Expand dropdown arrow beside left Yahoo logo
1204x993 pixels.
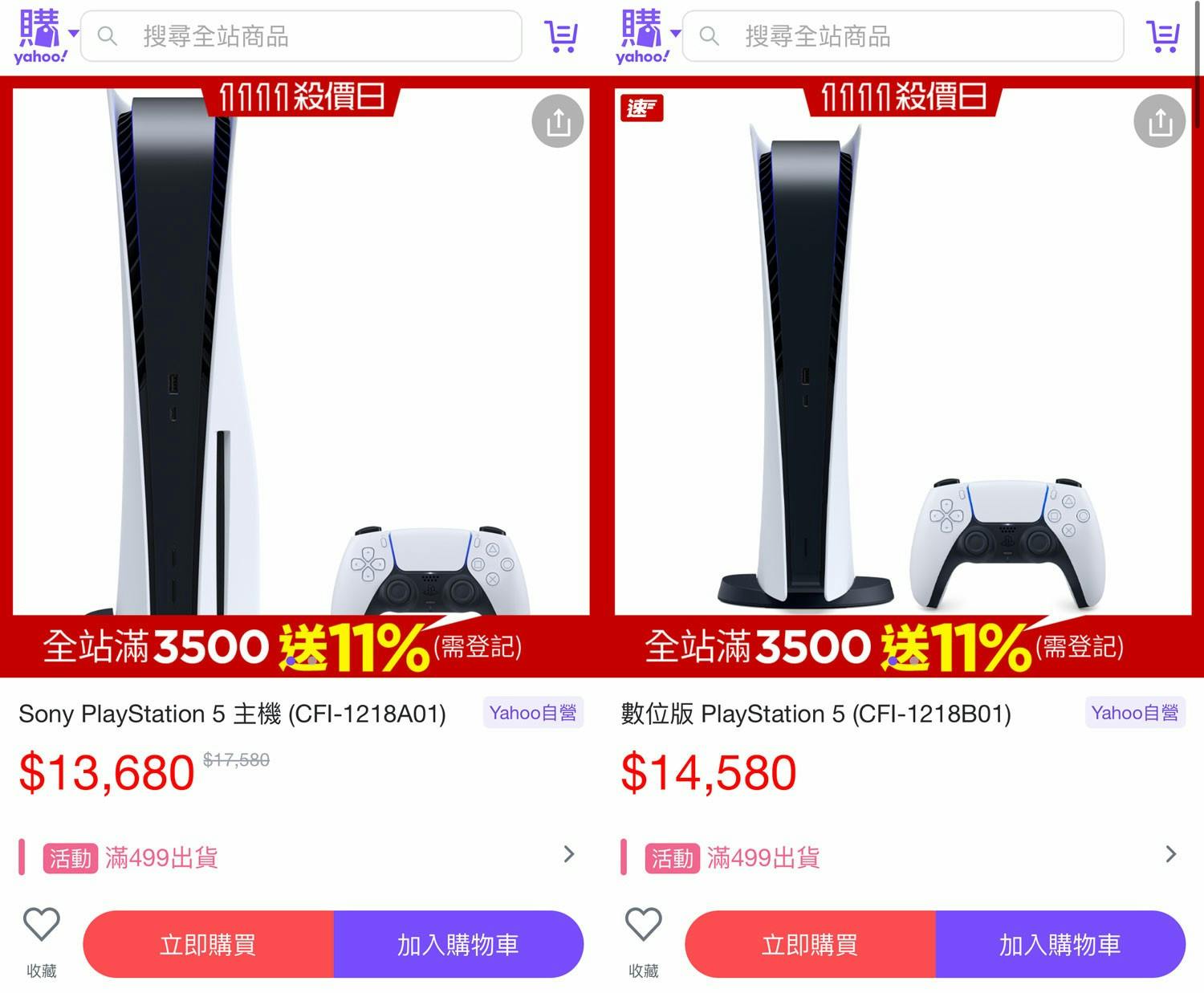coord(74,34)
